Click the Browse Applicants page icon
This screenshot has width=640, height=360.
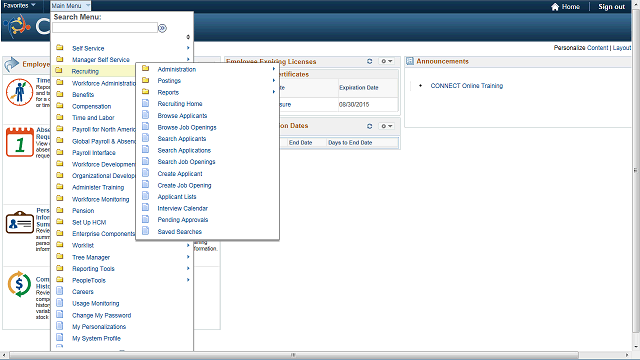pos(145,115)
